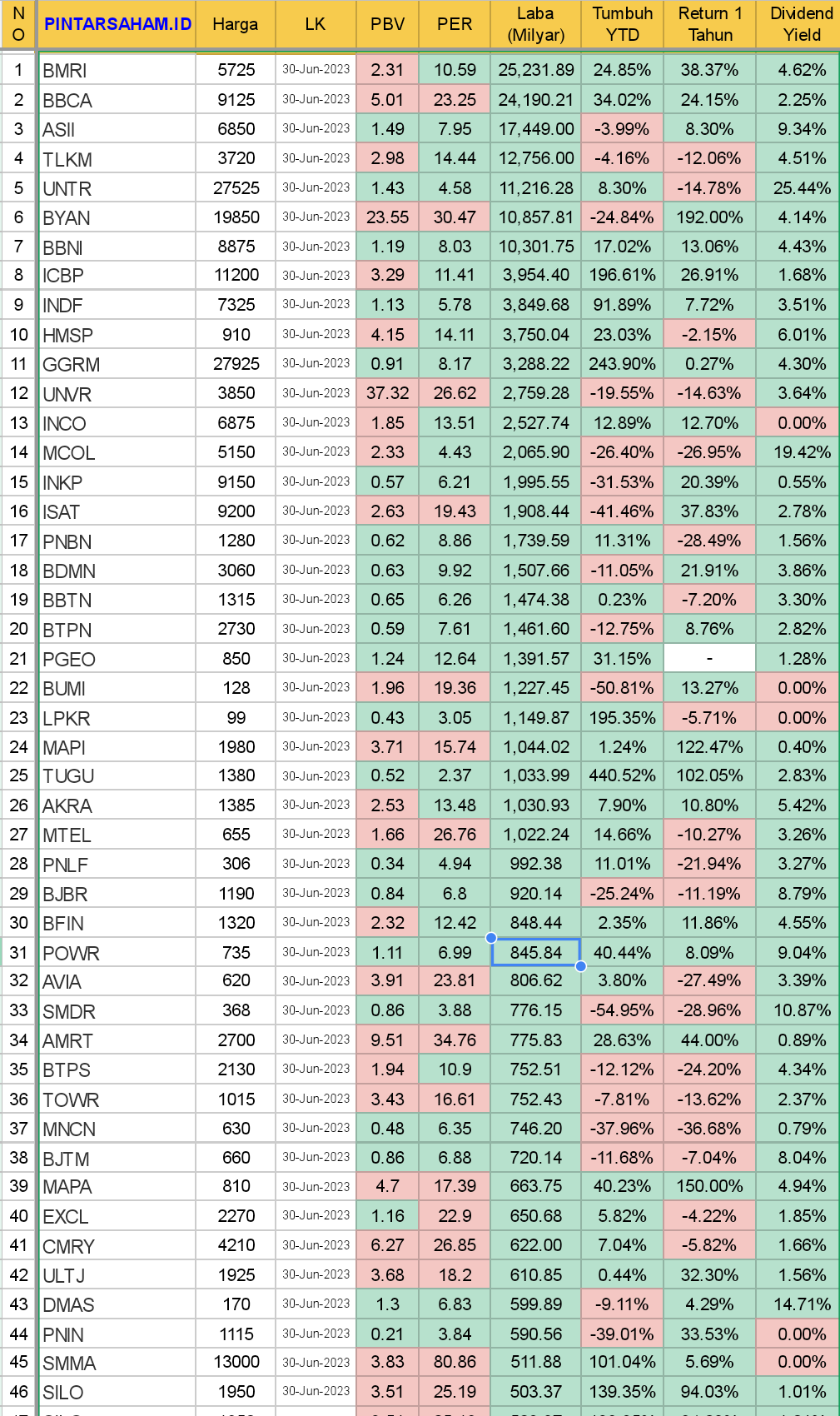
Task: Select BYAN's one-year return 192.00%
Action: click(709, 217)
